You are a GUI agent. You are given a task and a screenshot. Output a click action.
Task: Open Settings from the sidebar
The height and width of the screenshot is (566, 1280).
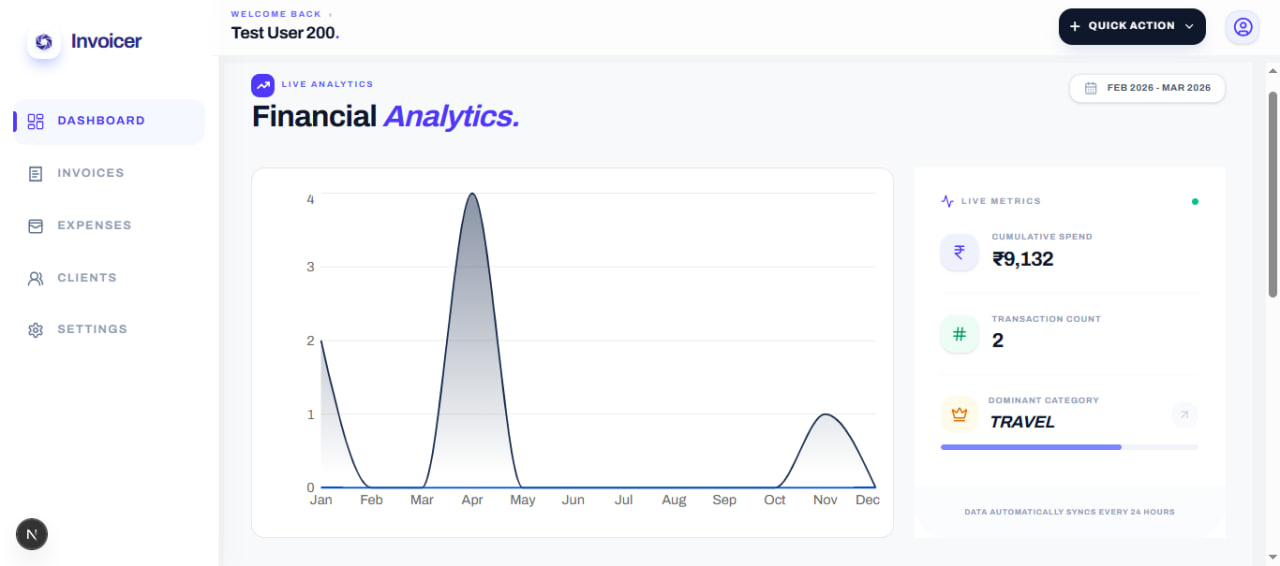coord(91,329)
